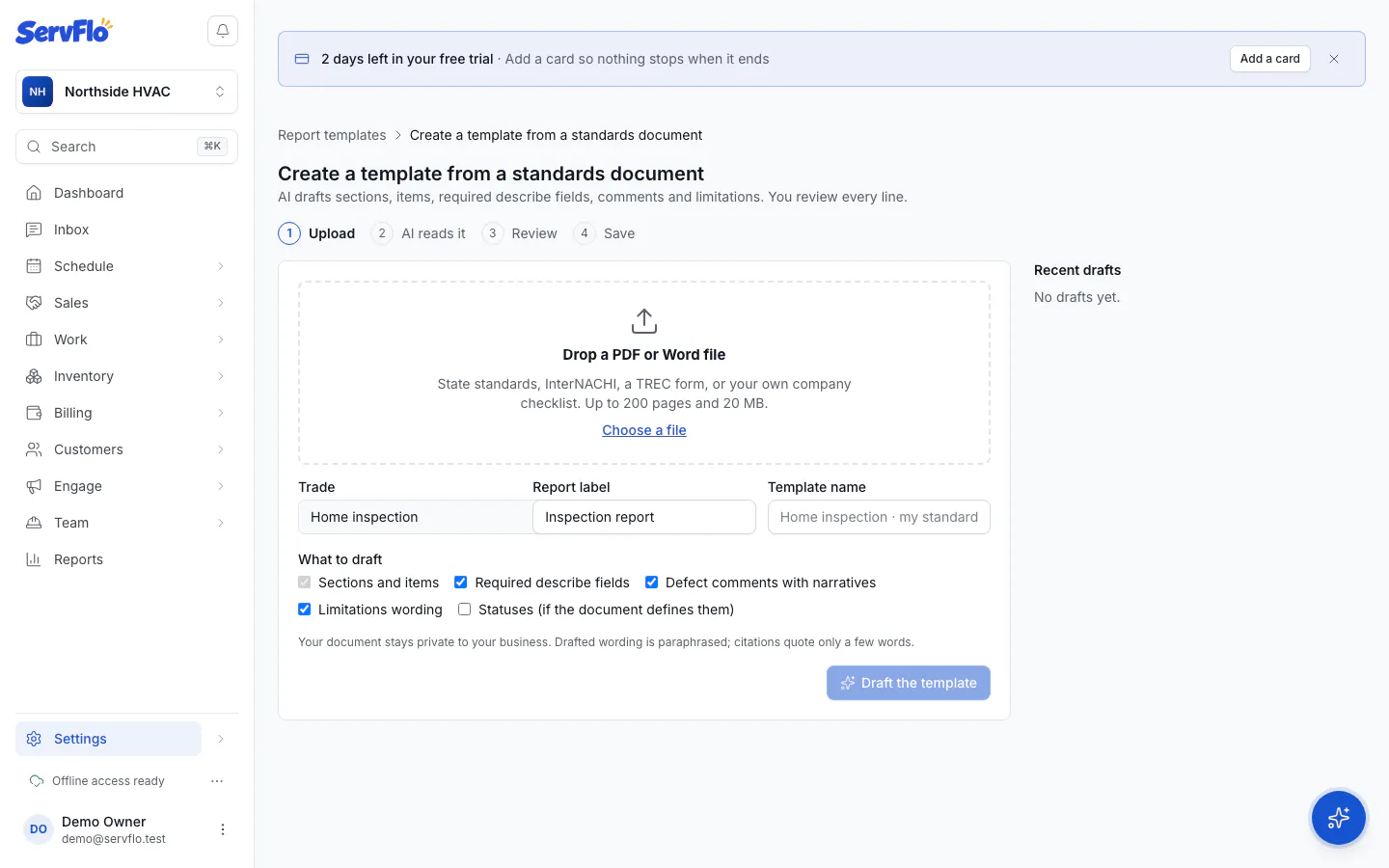Click the ServFlo logo

click(x=64, y=31)
